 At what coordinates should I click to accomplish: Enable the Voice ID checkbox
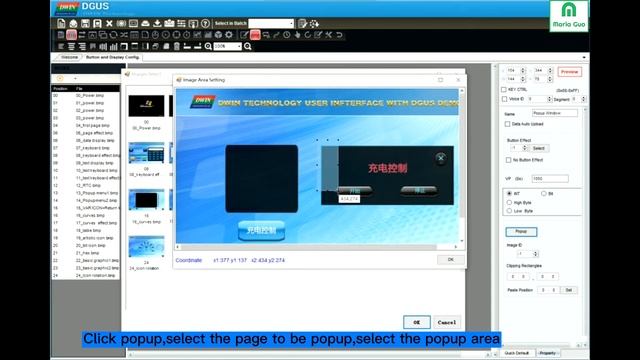point(504,99)
